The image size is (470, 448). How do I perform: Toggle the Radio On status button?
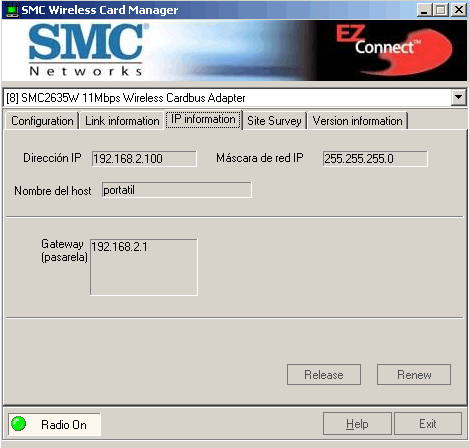54,424
